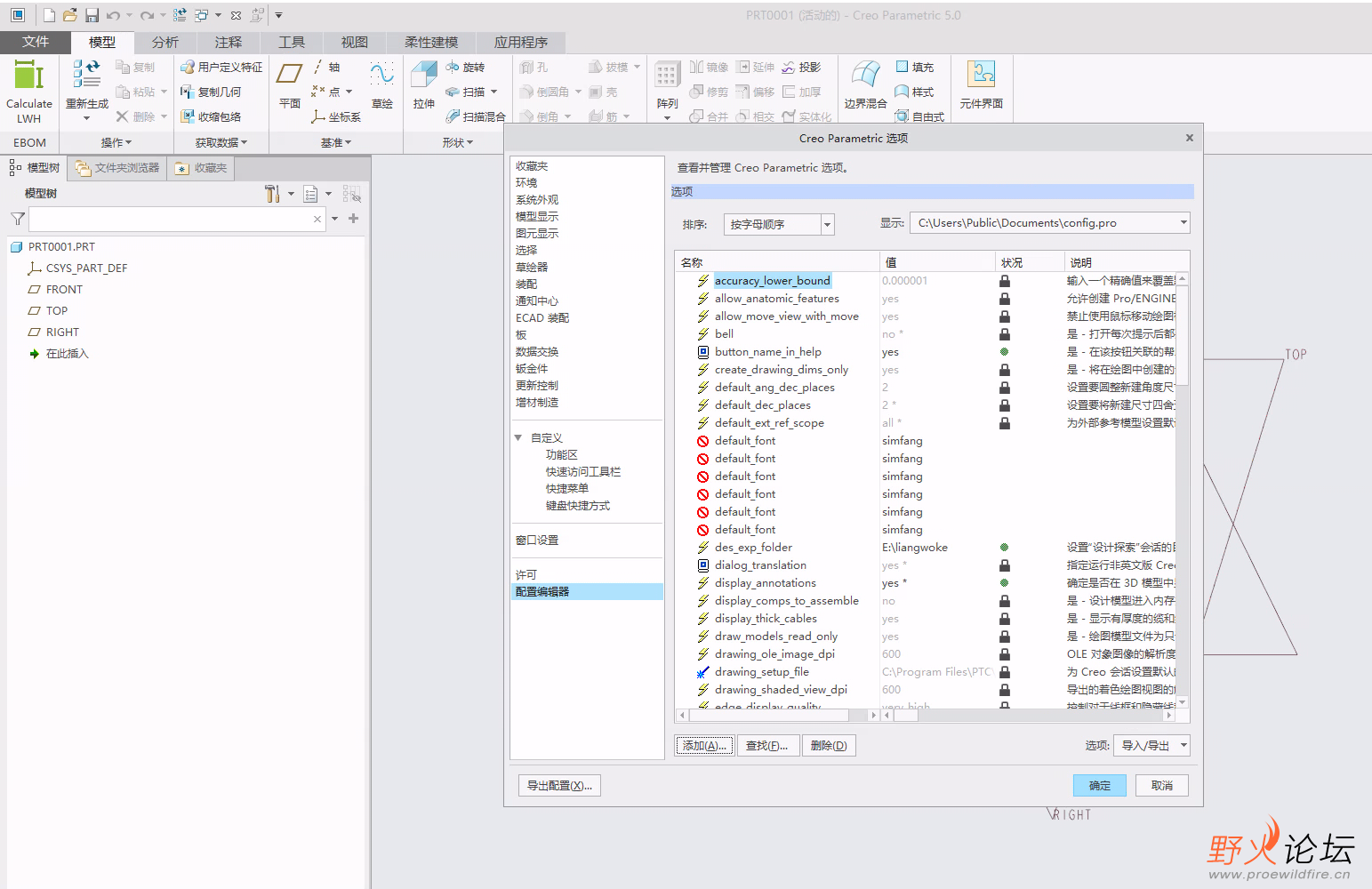This screenshot has height=889, width=1372.
Task: Click the 删除(D) button
Action: point(829,745)
